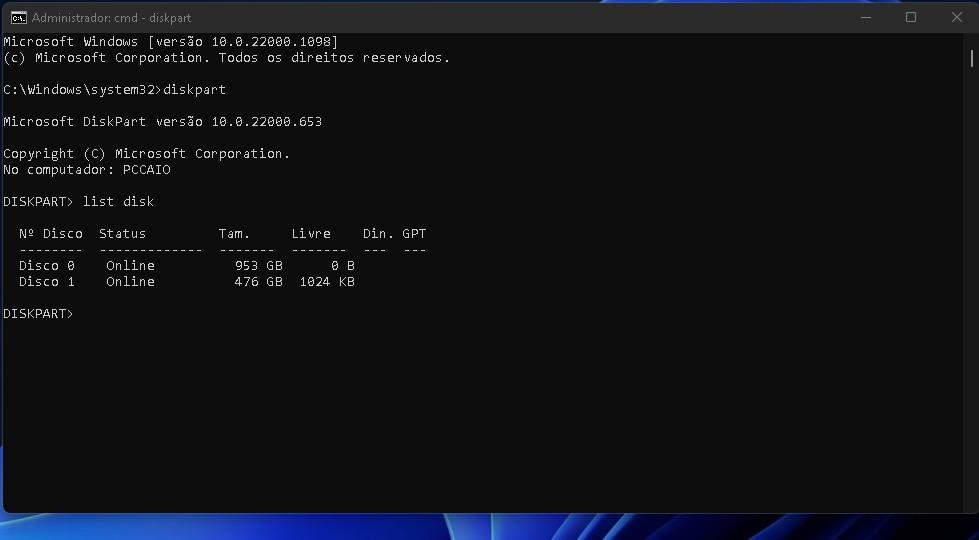Click the cmd icon in the title bar
979x540 pixels.
[x=19, y=17]
